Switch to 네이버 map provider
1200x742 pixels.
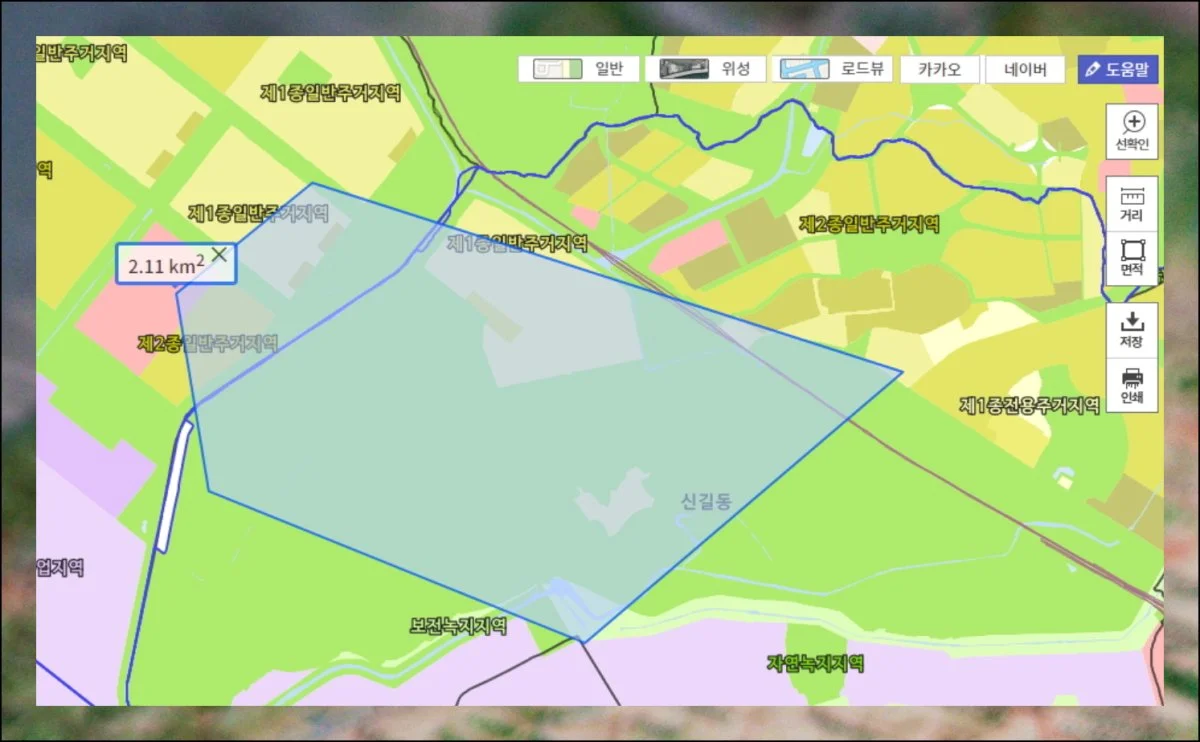[x=1025, y=69]
